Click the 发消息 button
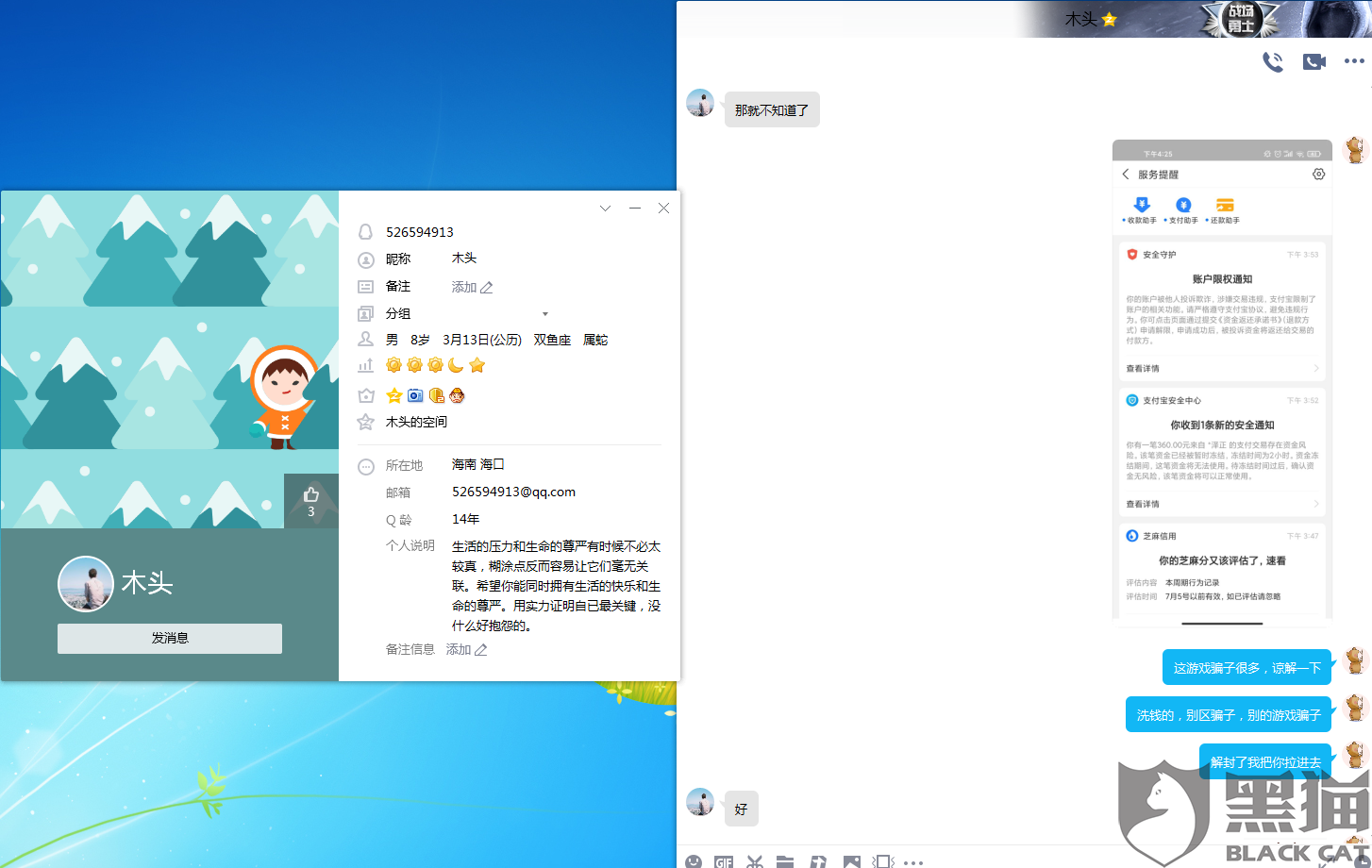 point(170,638)
